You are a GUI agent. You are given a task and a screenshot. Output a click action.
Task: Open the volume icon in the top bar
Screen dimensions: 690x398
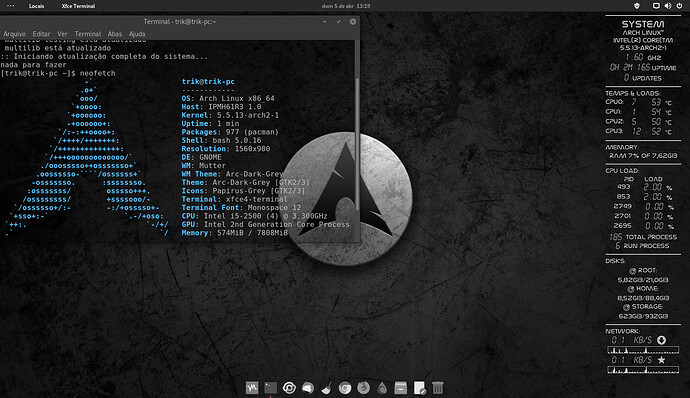[x=668, y=6]
